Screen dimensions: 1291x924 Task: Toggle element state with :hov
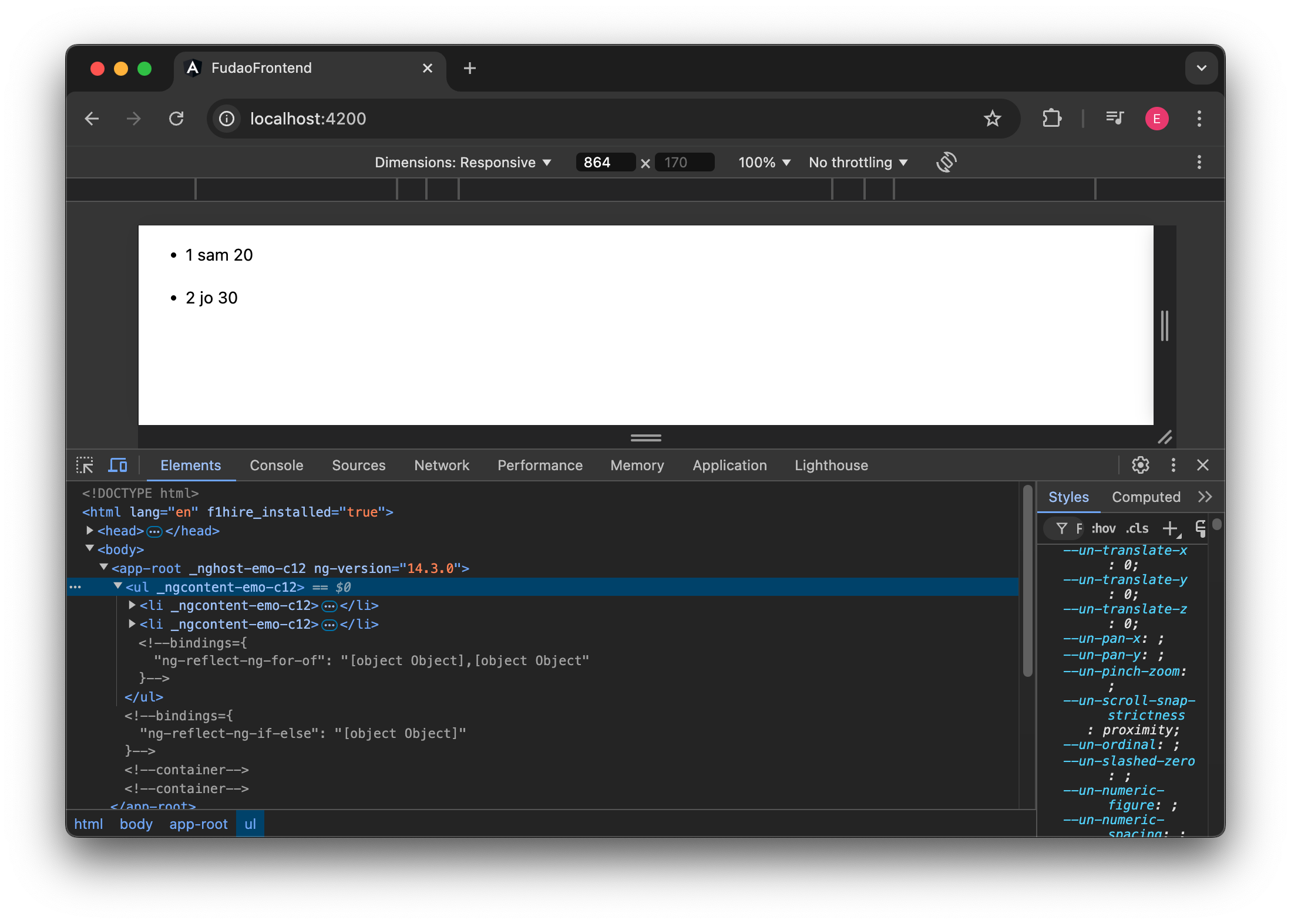1103,528
